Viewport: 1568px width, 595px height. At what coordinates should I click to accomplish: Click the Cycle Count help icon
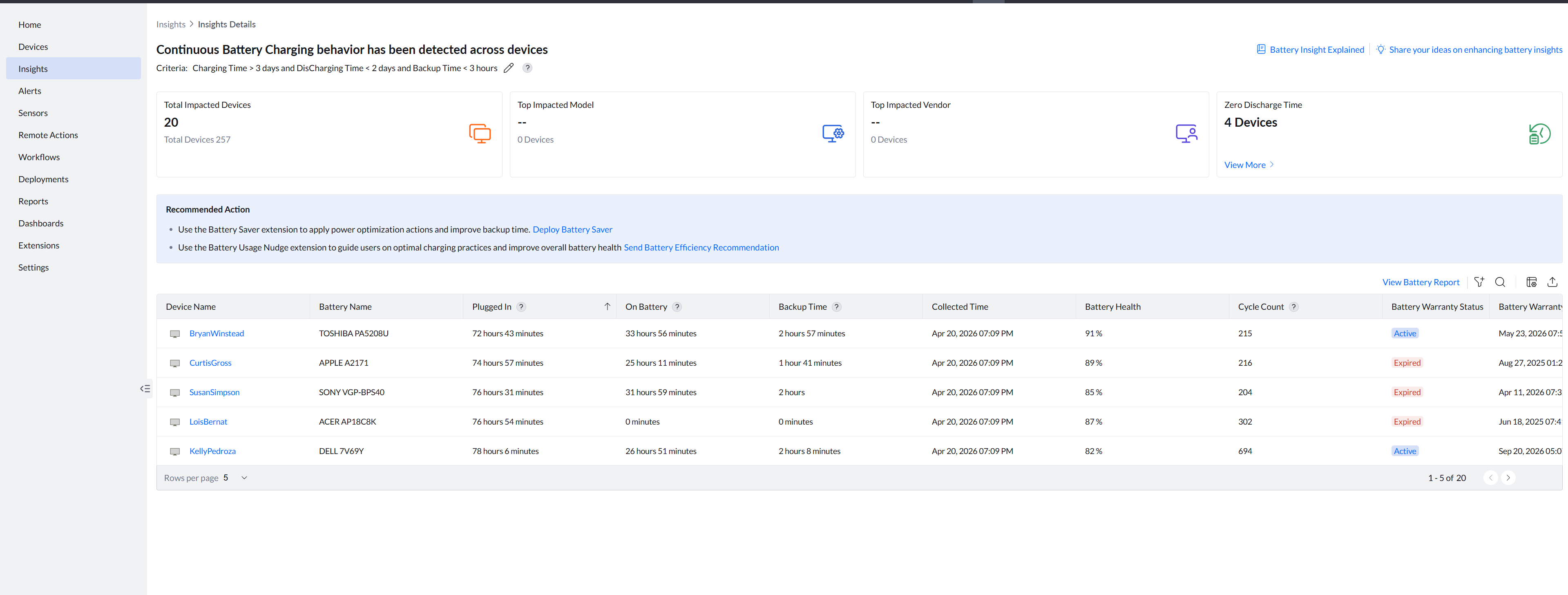click(1293, 307)
